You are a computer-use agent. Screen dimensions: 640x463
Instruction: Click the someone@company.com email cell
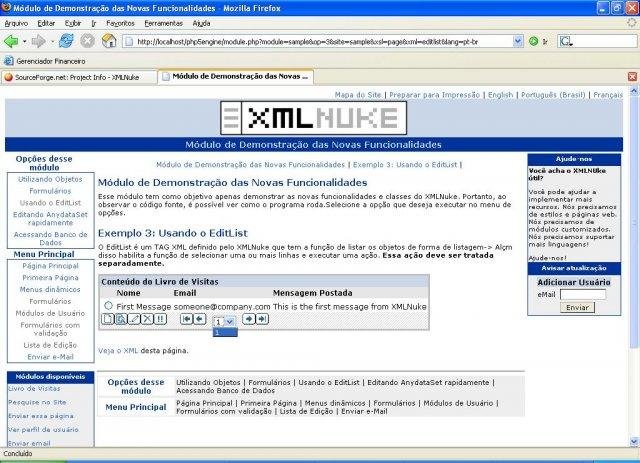pyautogui.click(x=222, y=306)
